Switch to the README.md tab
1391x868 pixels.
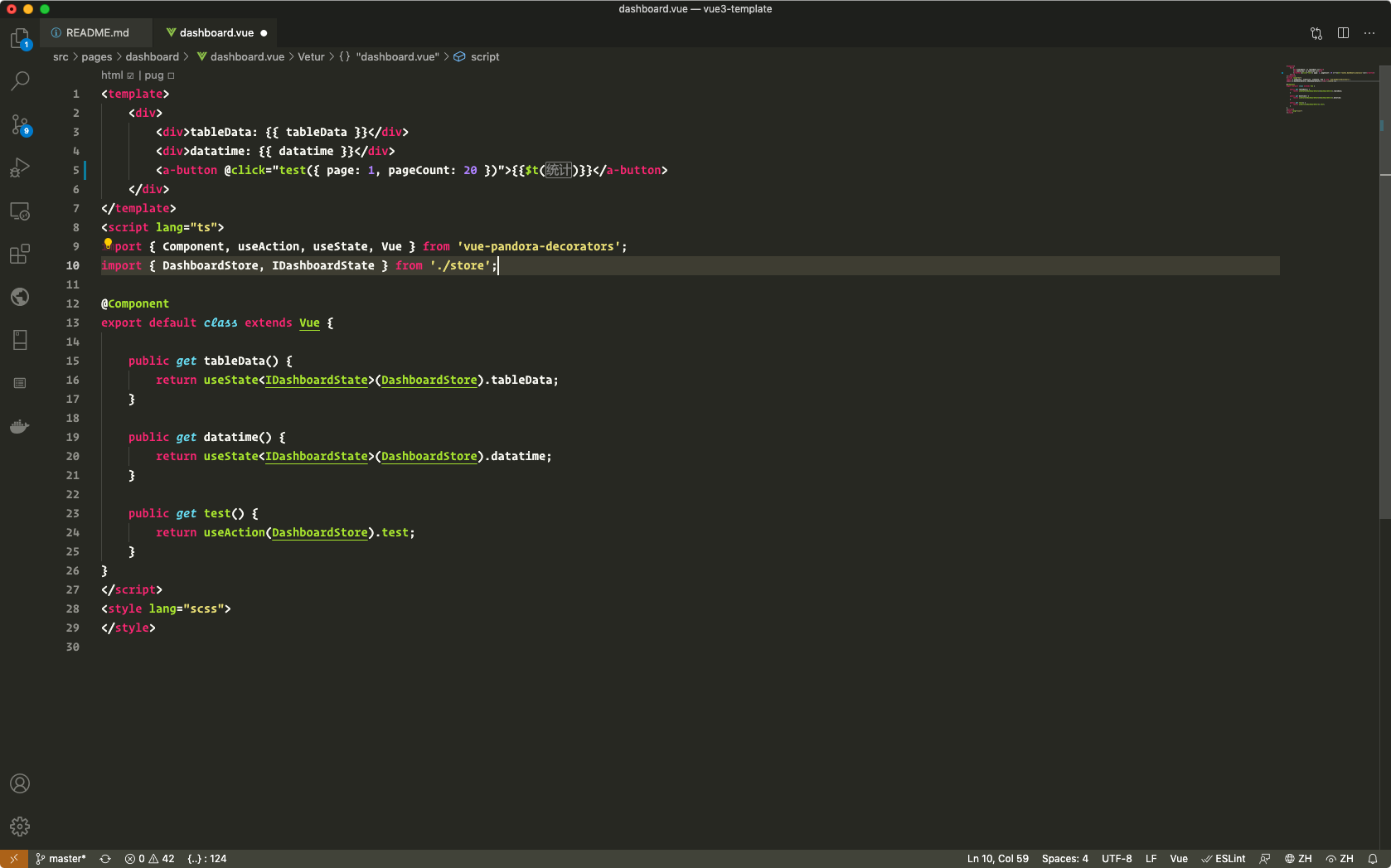[x=96, y=32]
